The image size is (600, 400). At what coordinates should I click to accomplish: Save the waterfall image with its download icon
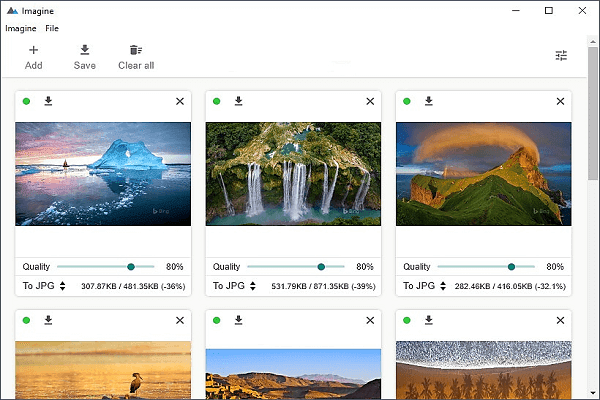click(238, 101)
